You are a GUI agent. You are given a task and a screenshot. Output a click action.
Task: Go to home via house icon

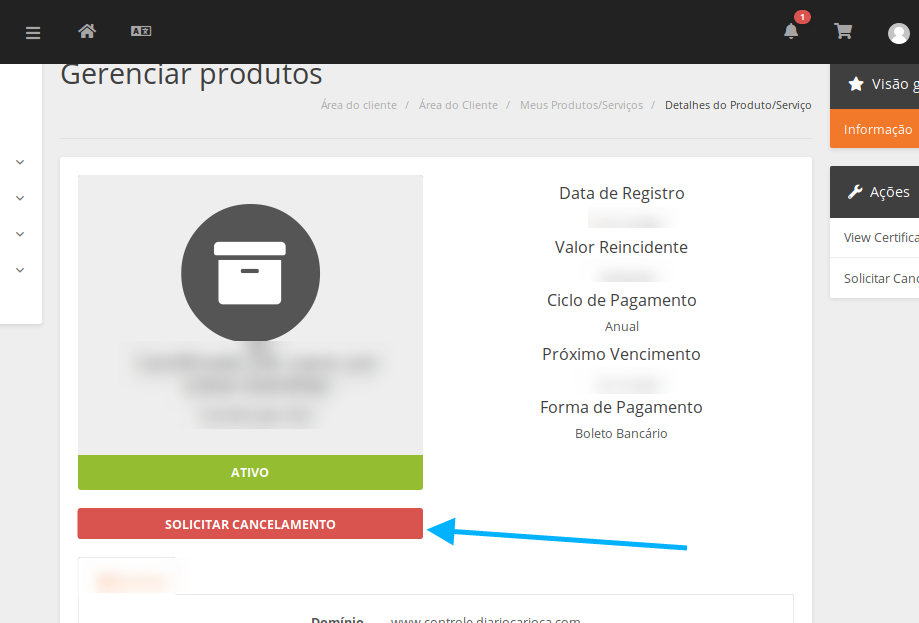coord(87,31)
